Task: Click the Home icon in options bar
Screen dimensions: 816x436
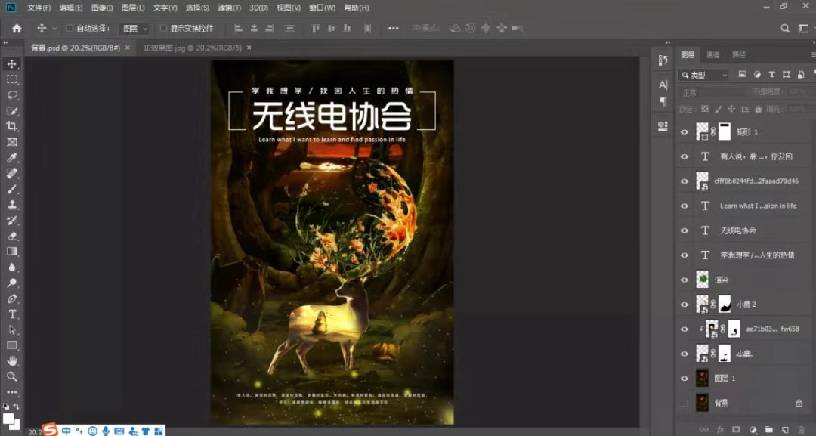Action: coord(17,28)
